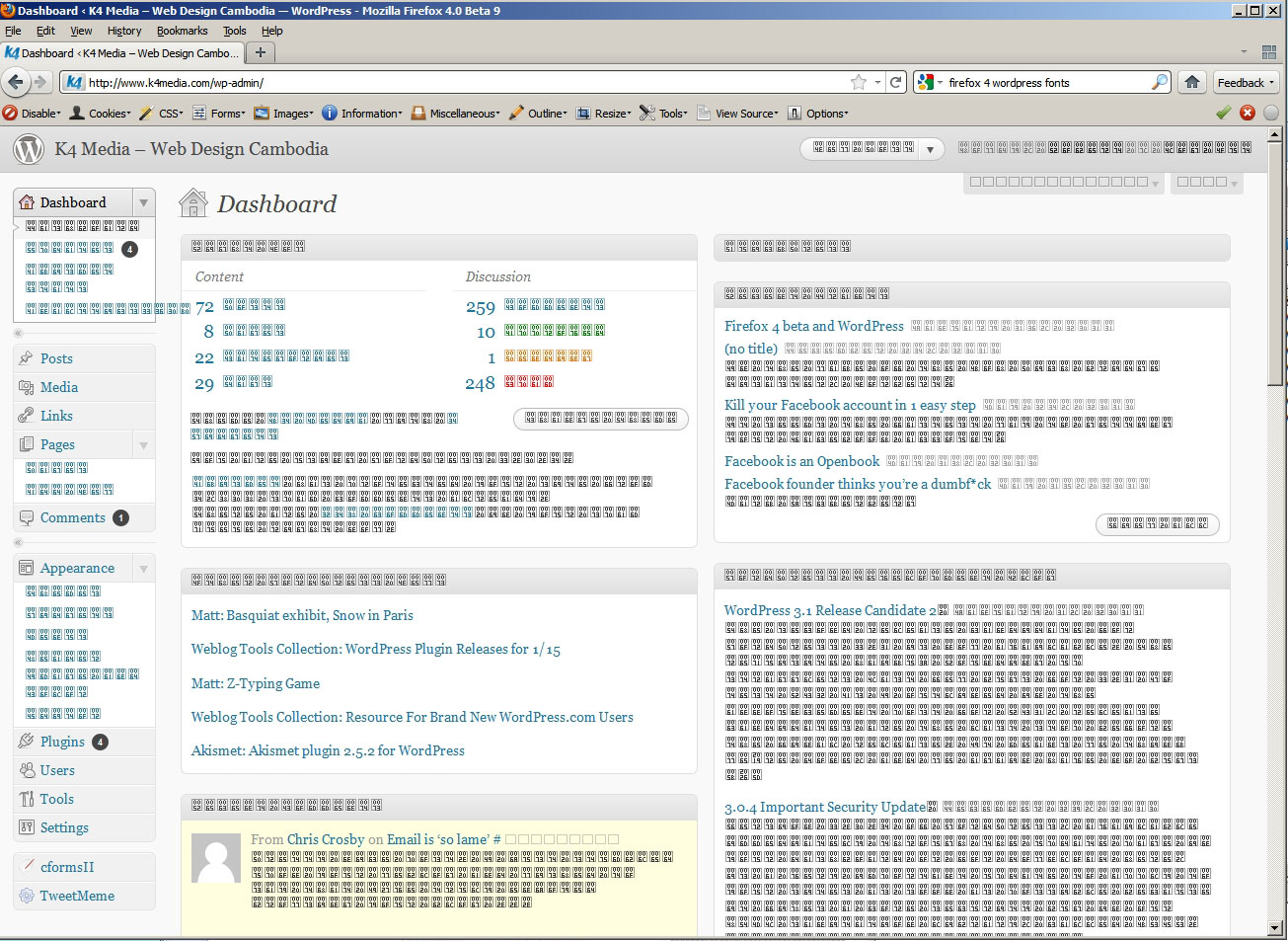Viewport: 1288px width, 941px height.
Task: Open the Miscellaneous dropdown in developer toolbar
Action: tap(456, 114)
